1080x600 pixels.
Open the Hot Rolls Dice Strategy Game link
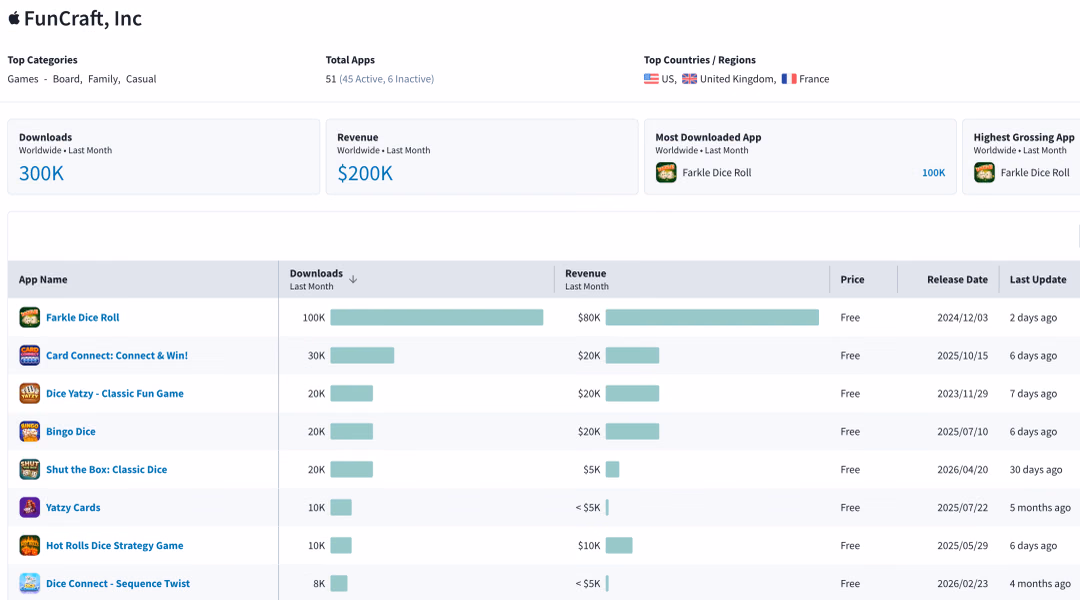115,546
